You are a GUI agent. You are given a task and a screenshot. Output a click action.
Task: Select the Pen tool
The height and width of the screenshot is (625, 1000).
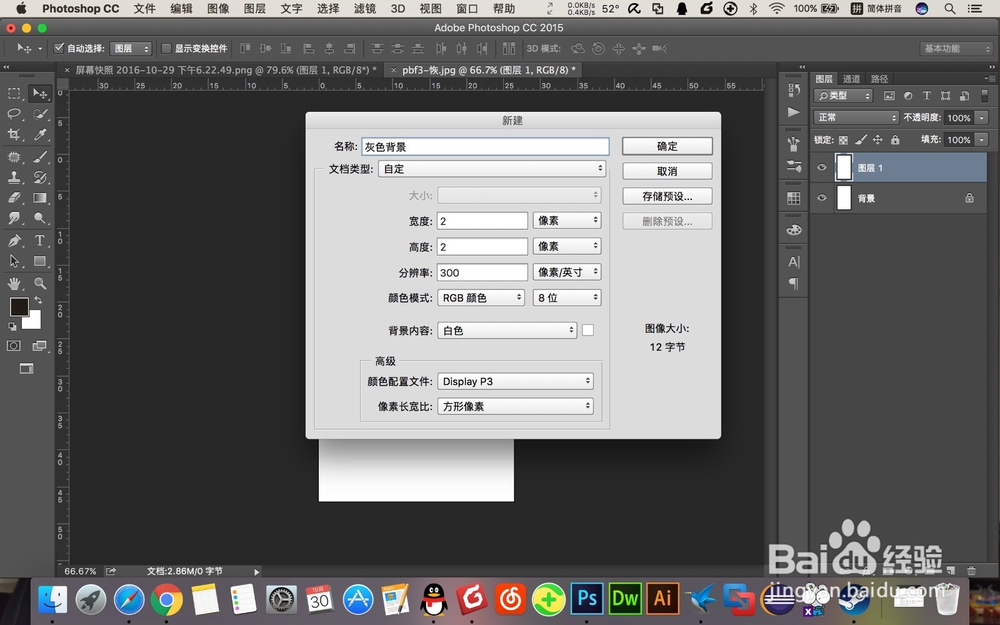pos(14,240)
